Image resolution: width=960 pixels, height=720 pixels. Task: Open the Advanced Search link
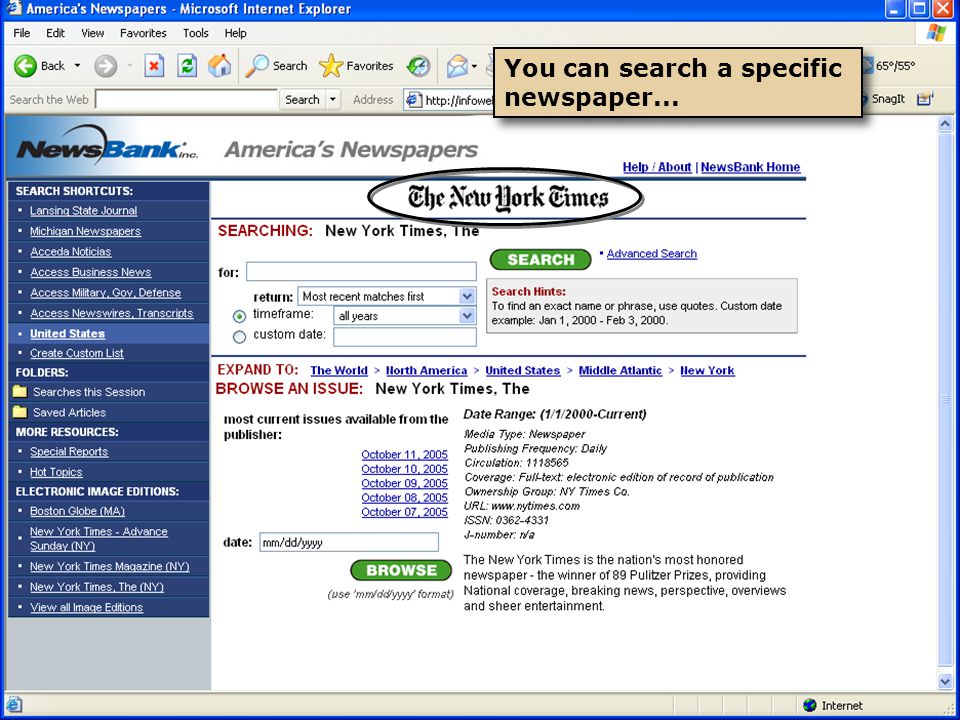tap(651, 253)
